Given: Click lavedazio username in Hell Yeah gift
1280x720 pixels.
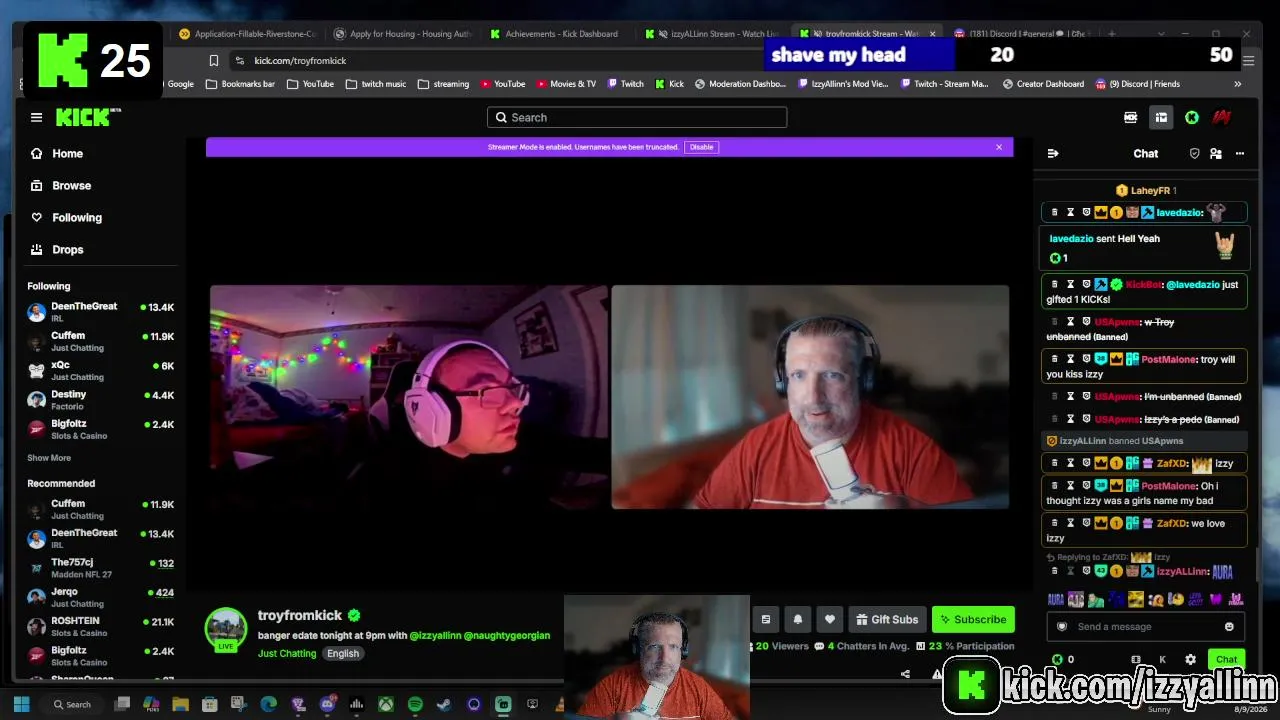Looking at the screenshot, I should (x=1071, y=239).
